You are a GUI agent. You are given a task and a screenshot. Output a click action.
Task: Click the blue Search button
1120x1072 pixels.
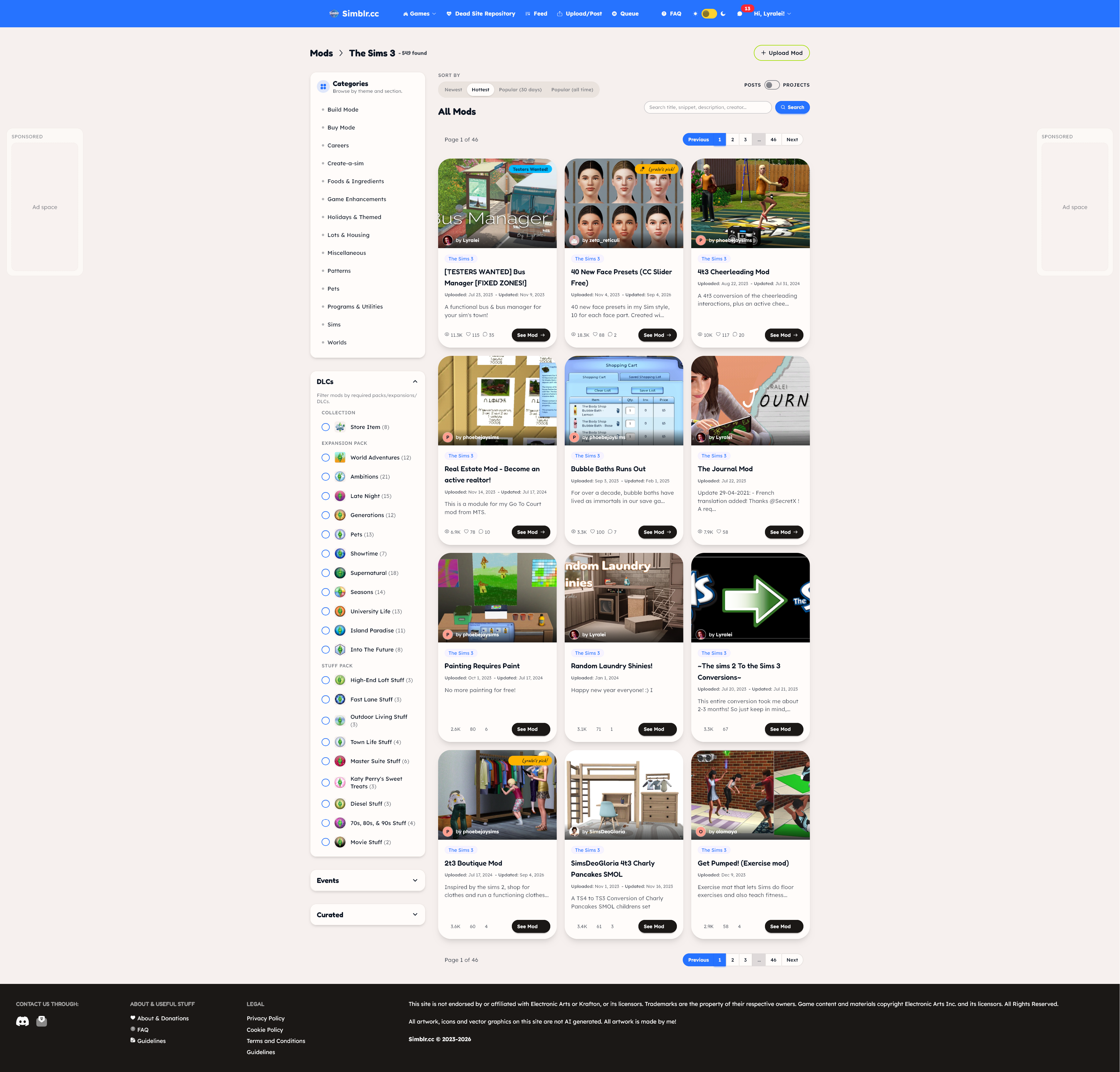[792, 107]
